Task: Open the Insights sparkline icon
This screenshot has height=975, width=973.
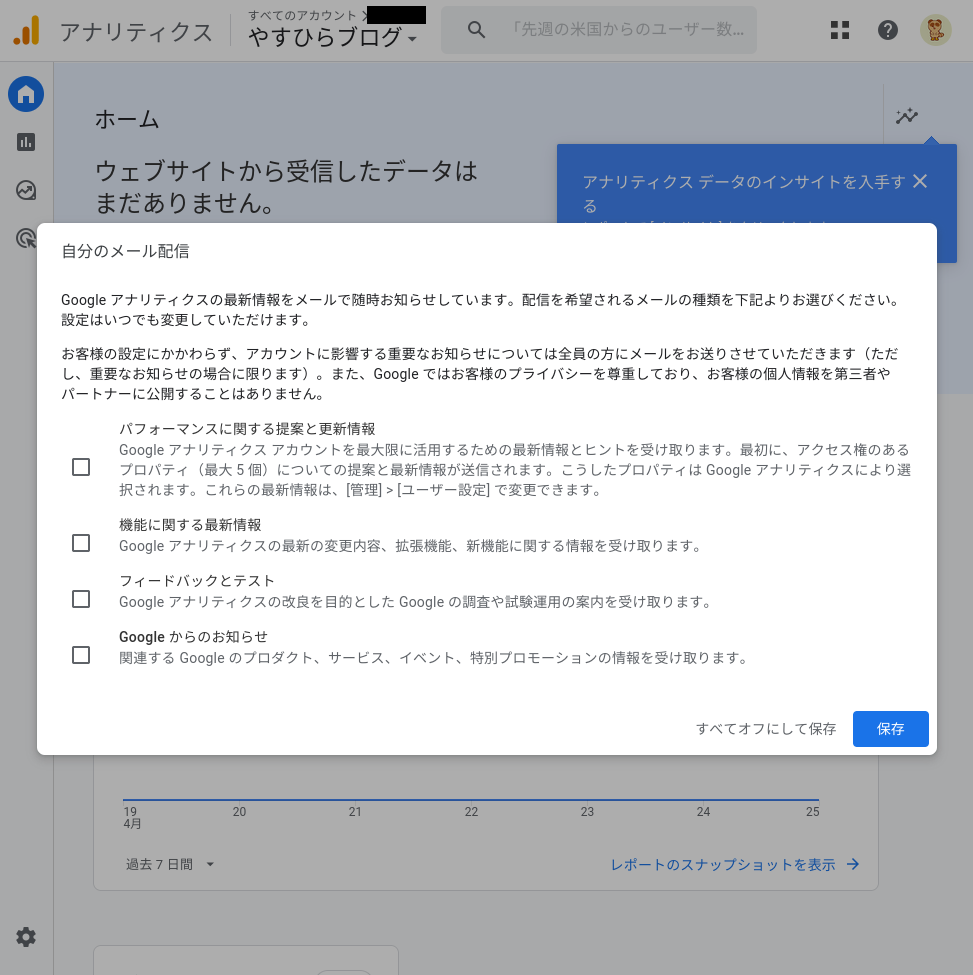Action: 907,116
